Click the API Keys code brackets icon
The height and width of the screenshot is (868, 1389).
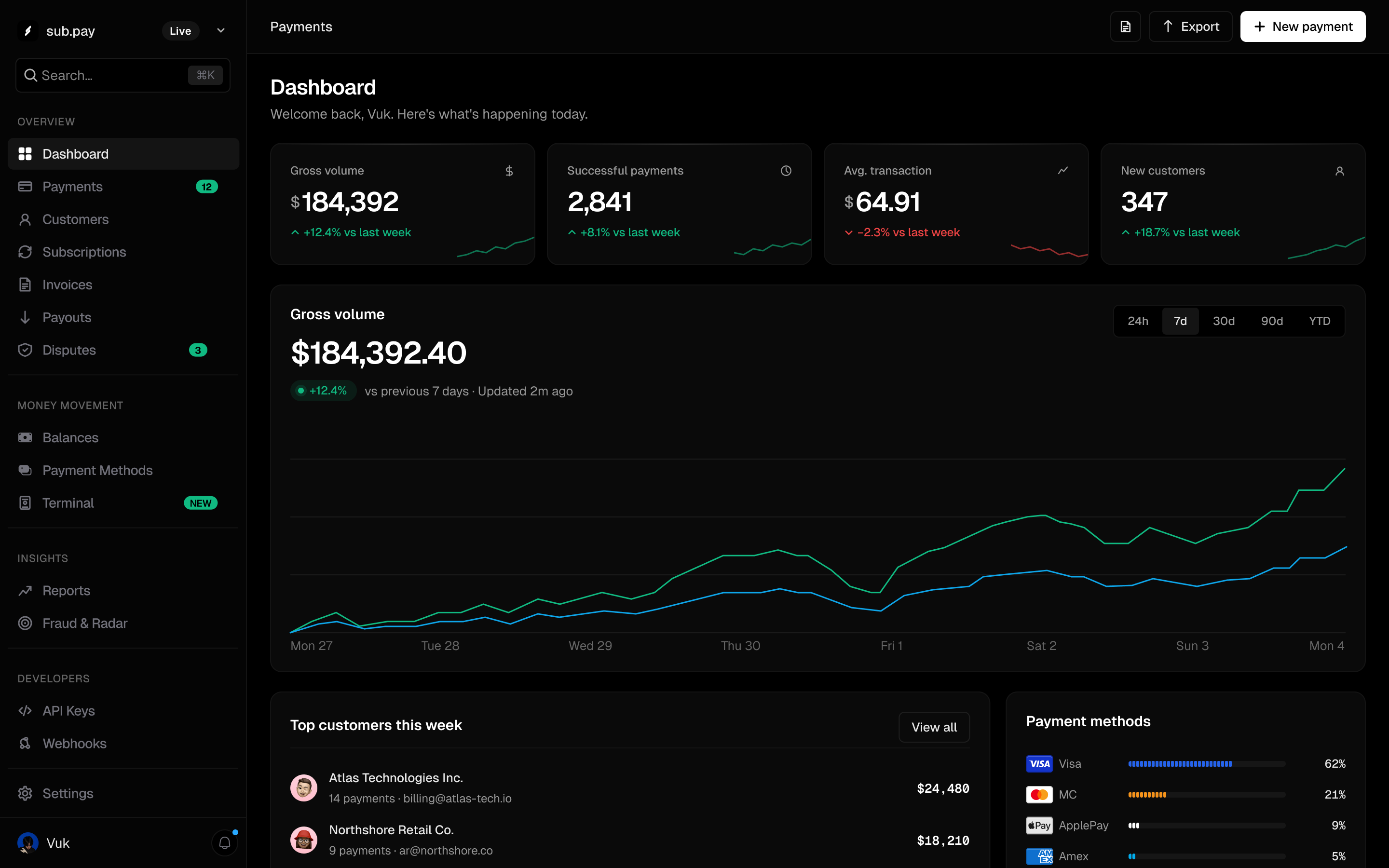[x=25, y=711]
